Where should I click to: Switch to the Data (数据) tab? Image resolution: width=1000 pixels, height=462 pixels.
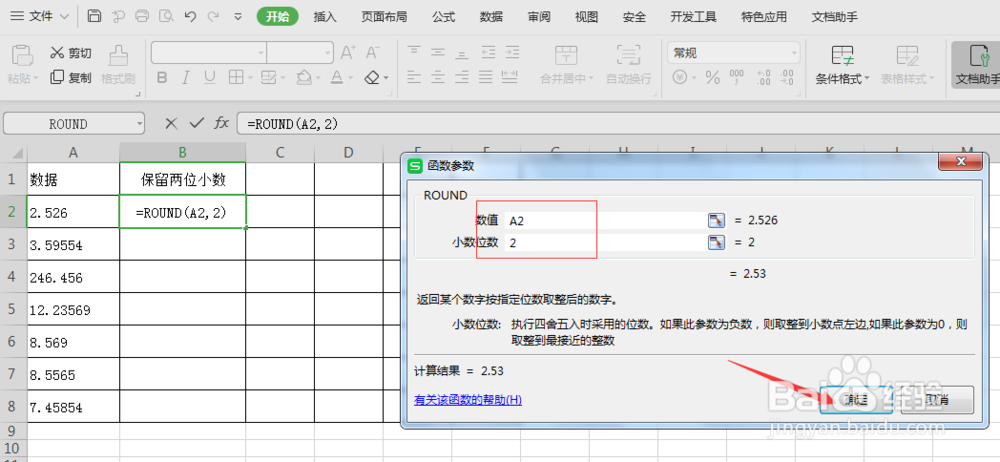pyautogui.click(x=491, y=17)
